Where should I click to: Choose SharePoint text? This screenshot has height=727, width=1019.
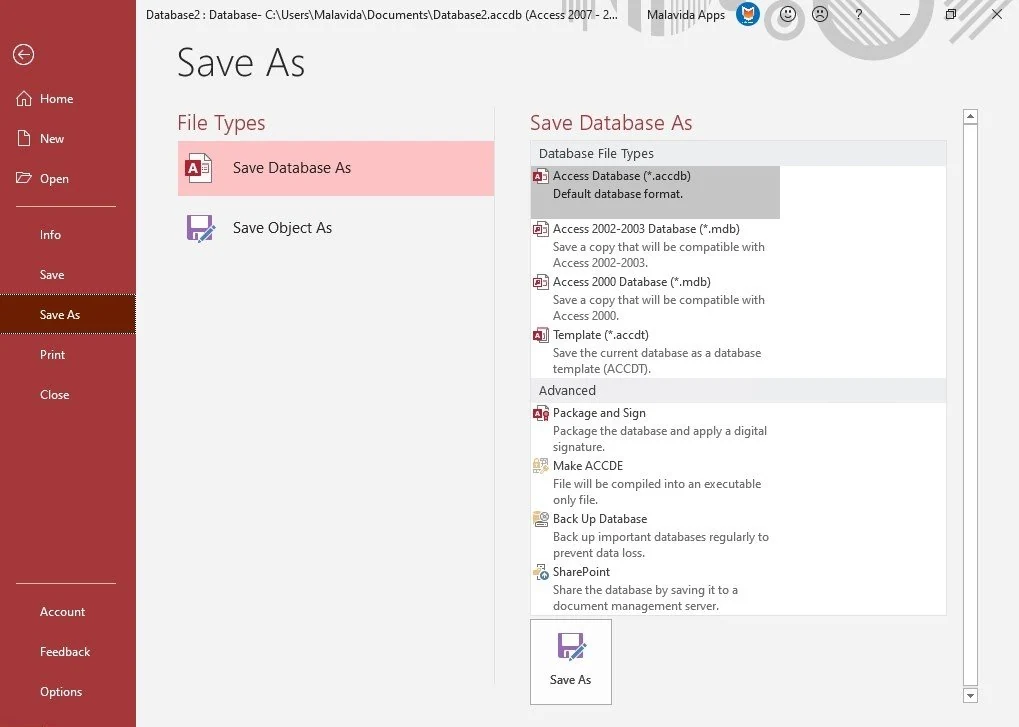(581, 572)
